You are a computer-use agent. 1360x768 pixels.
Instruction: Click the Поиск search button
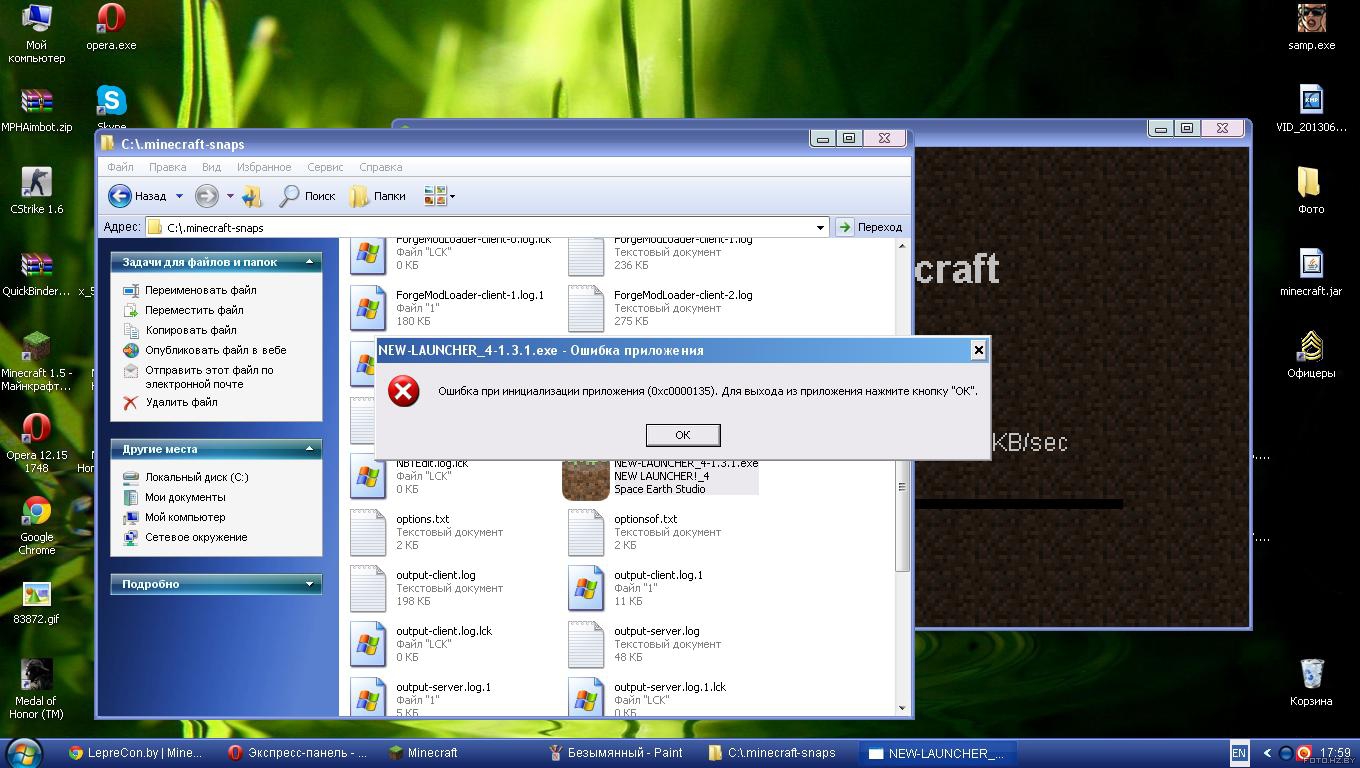[x=307, y=196]
